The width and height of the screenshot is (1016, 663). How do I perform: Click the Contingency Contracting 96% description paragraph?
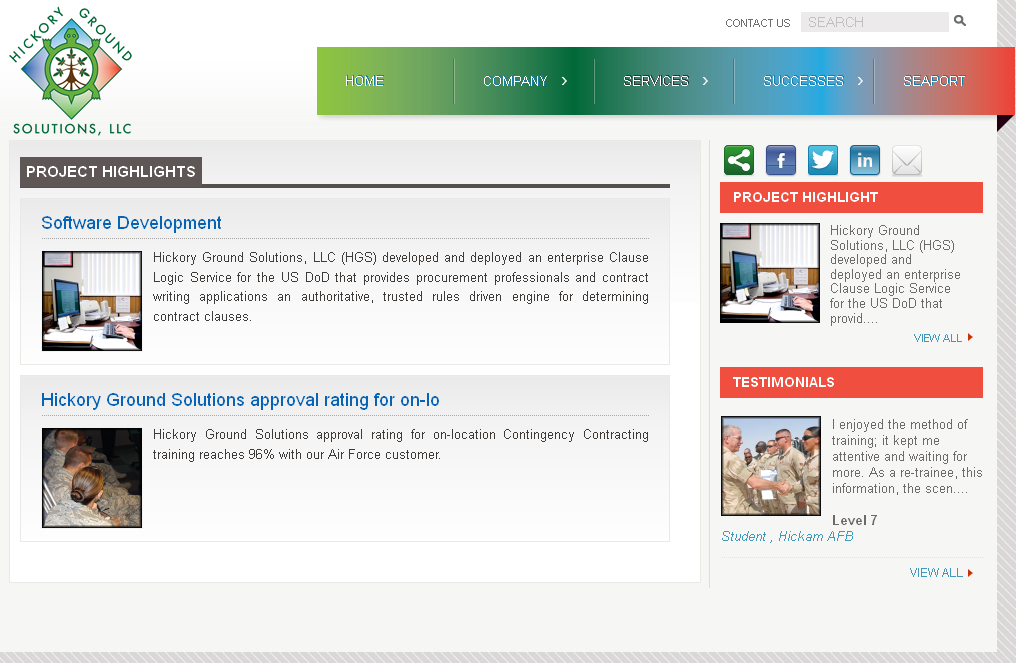point(400,445)
